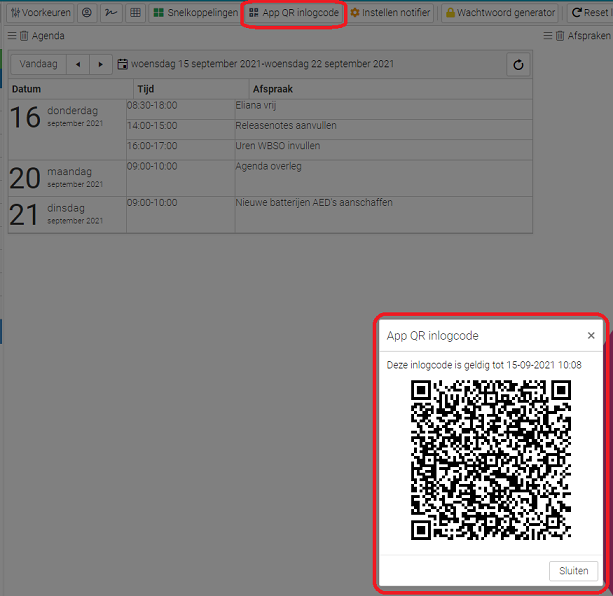Select 'Nieuwe batterijen AED's aanschaffen' appointment
The image size is (613, 596).
383,215
